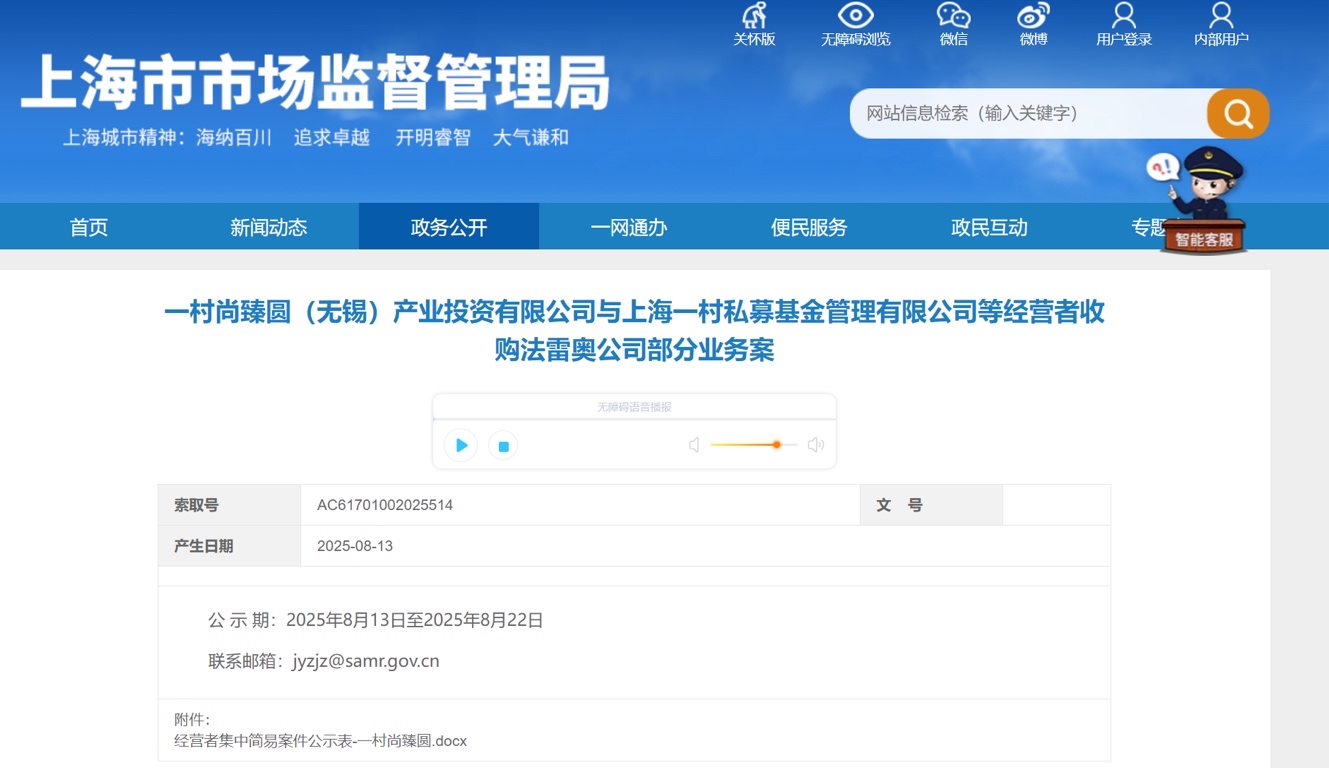Image resolution: width=1329 pixels, height=768 pixels.
Task: Open 内部用户 internal user icon
Action: pyautogui.click(x=1221, y=25)
